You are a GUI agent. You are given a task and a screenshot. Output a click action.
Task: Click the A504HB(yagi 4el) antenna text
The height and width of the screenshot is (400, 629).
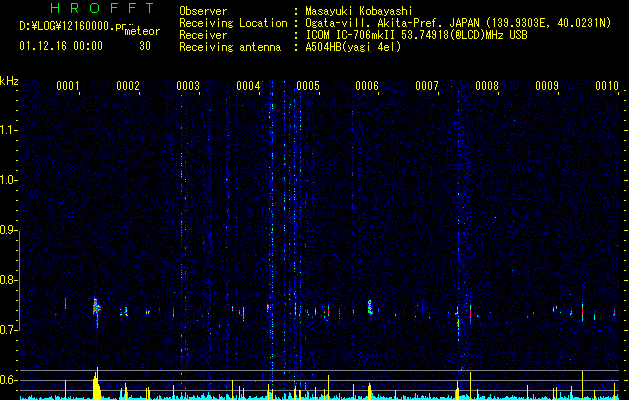[x=353, y=47]
